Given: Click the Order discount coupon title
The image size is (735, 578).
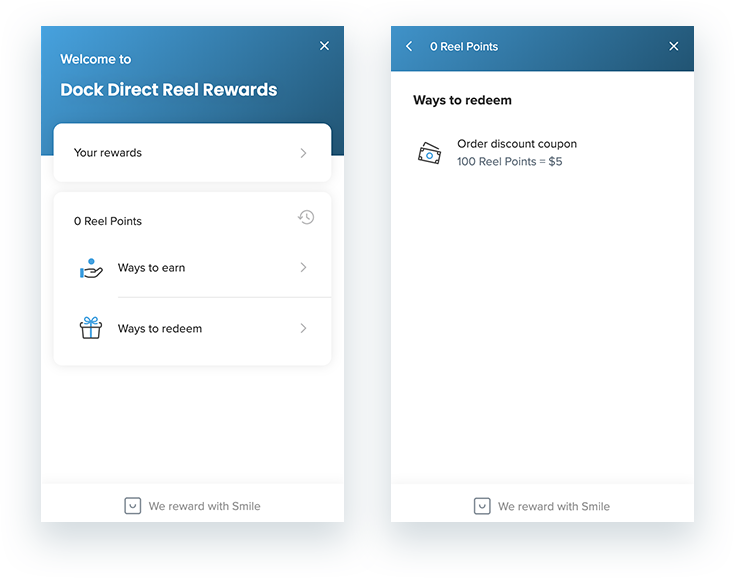Looking at the screenshot, I should point(517,144).
